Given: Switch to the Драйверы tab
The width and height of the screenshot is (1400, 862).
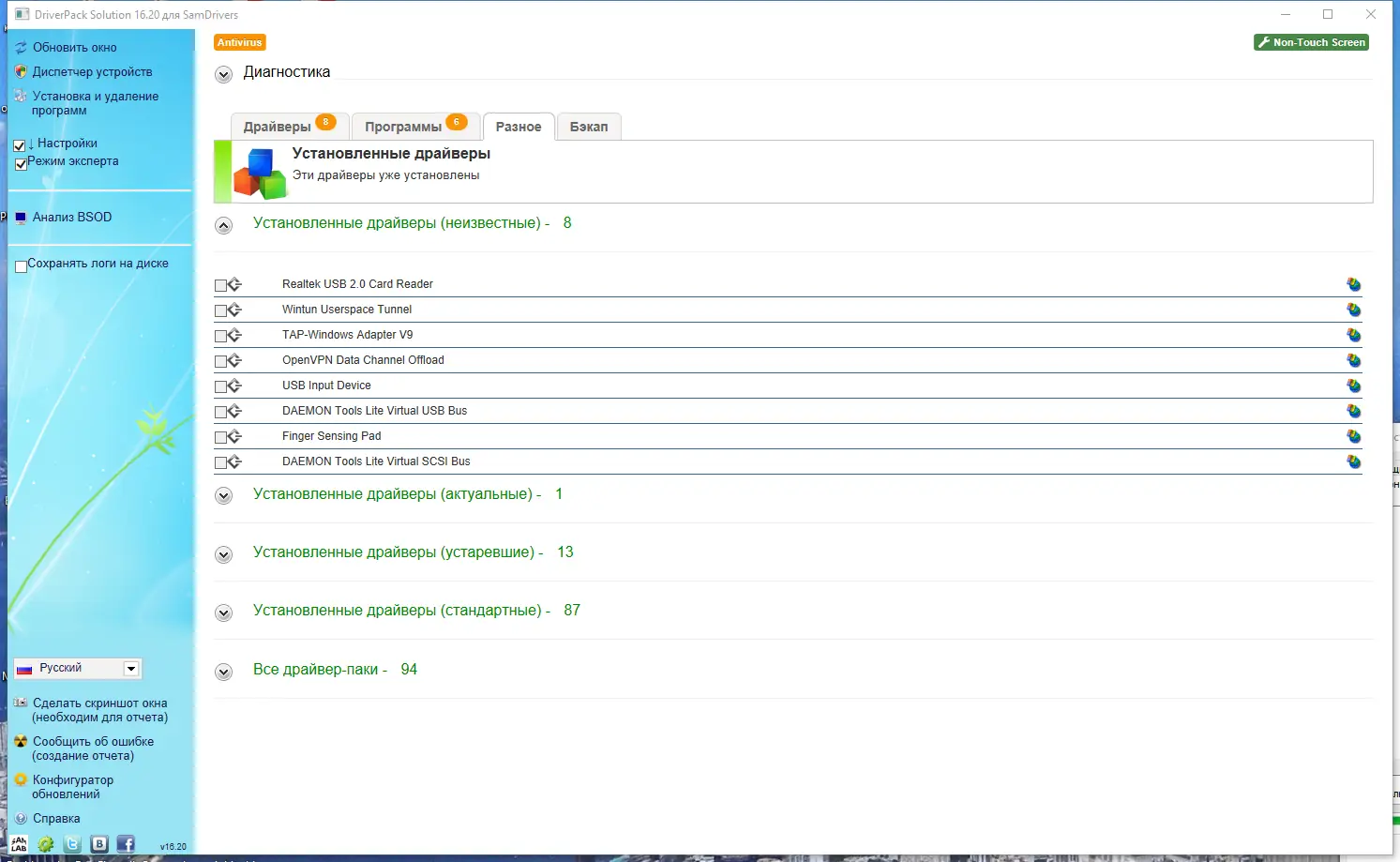Looking at the screenshot, I should [x=290, y=126].
